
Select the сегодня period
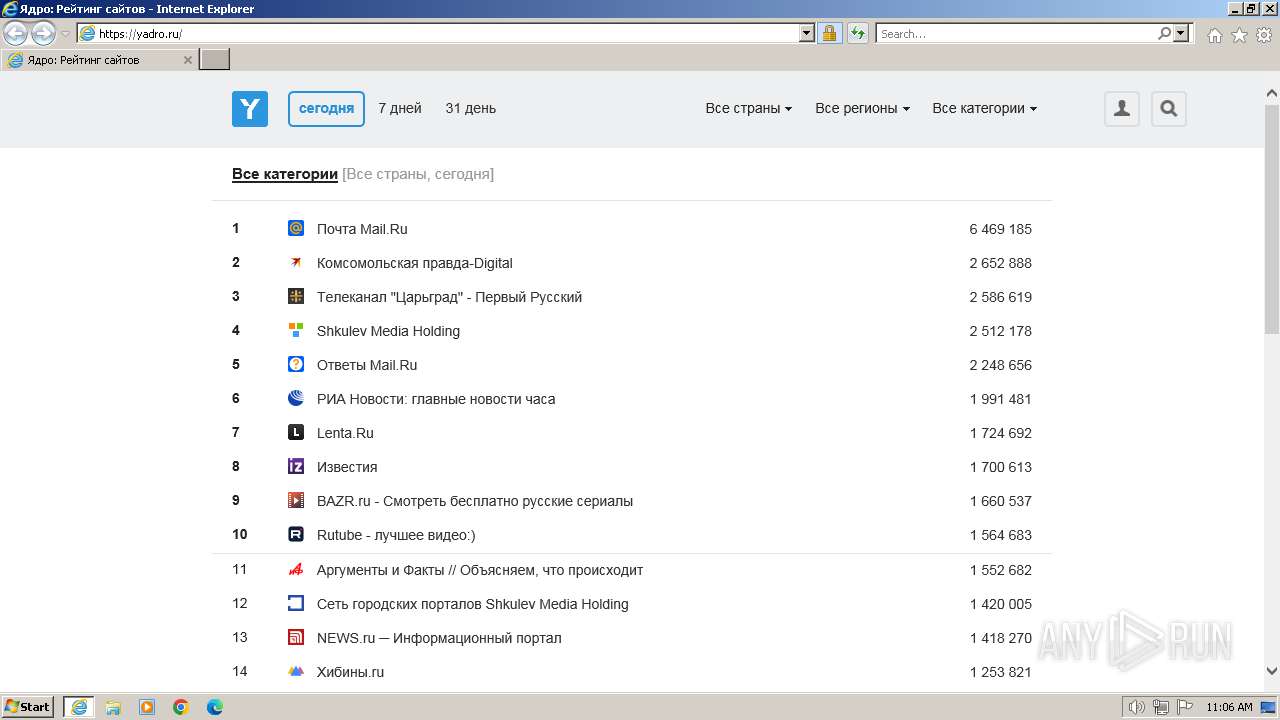[x=326, y=109]
